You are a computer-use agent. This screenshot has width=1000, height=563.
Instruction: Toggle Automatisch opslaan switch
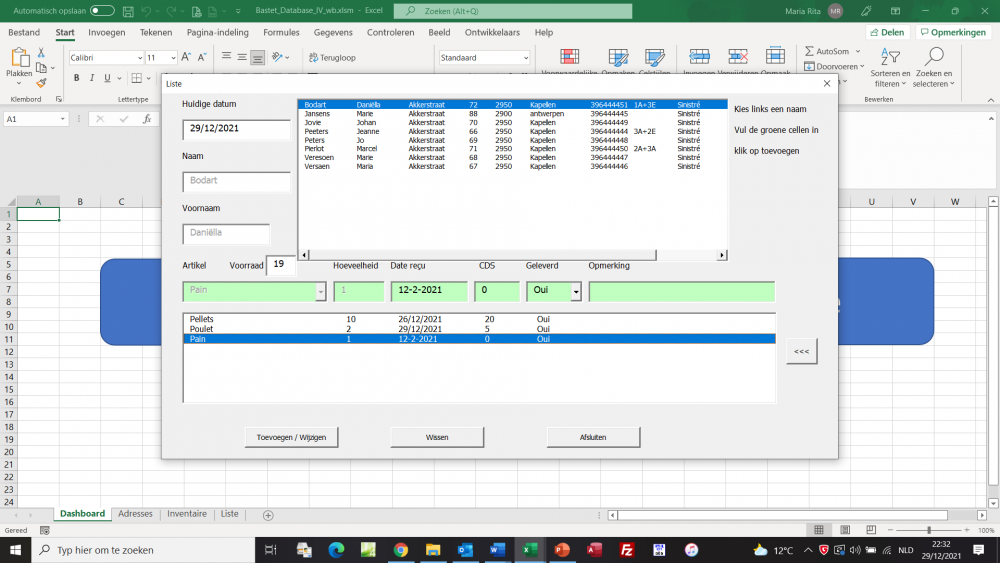coord(101,11)
